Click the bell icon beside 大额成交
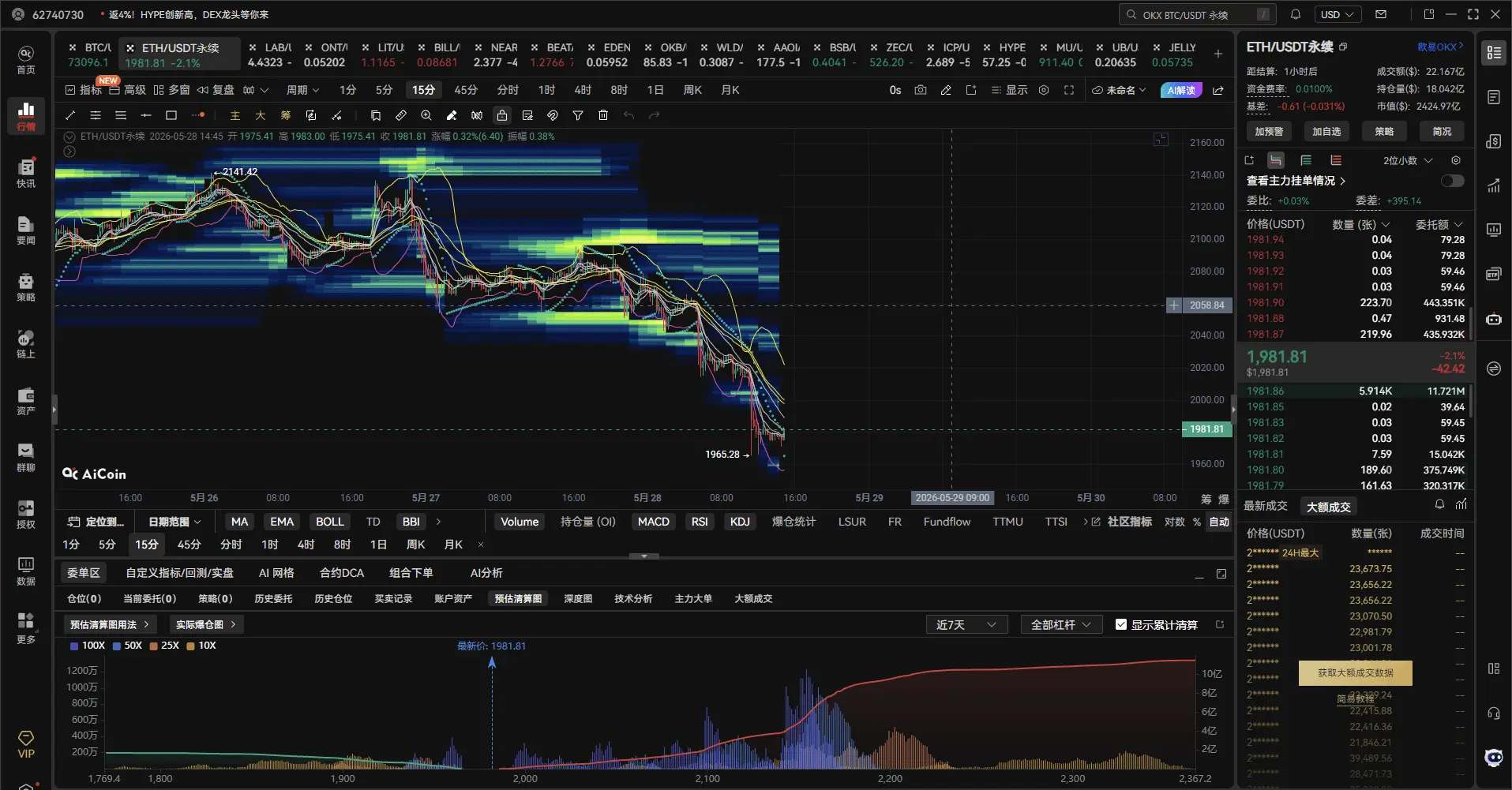The image size is (1512, 790). (x=1439, y=504)
